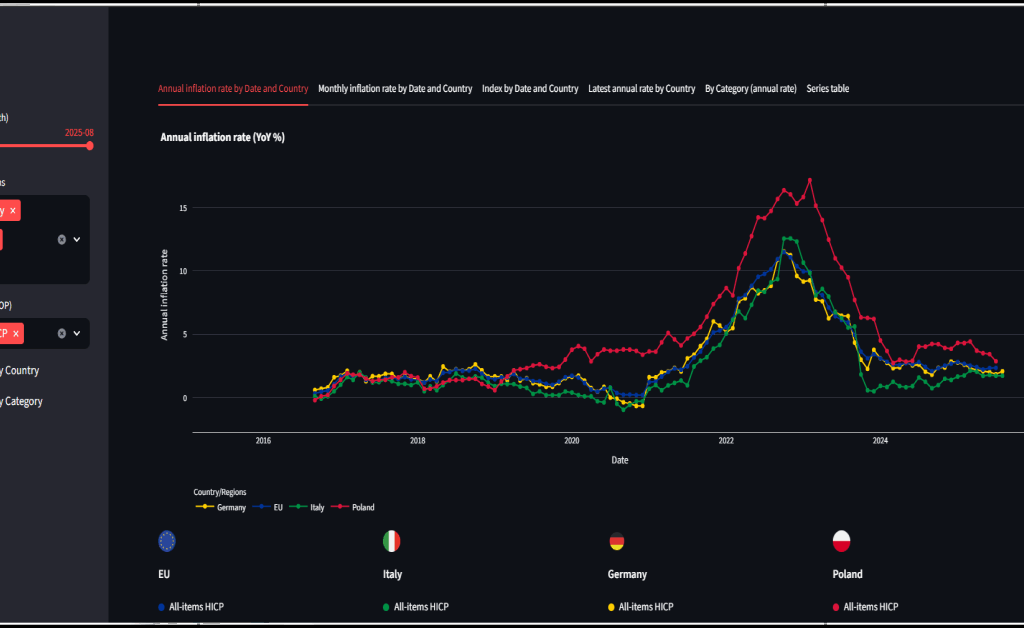Select the By Category navigation link
The height and width of the screenshot is (628, 1024).
pos(21,401)
